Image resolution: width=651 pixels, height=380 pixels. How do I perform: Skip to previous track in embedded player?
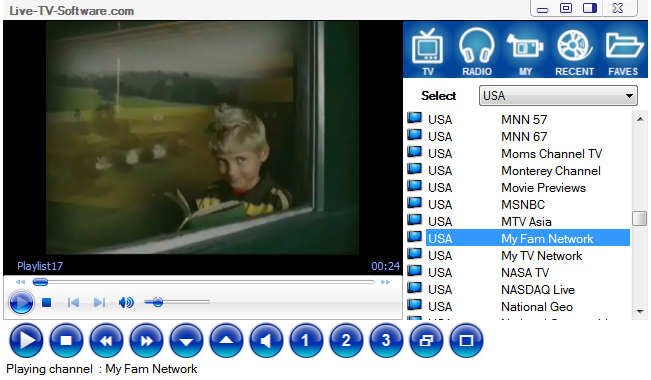pyautogui.click(x=73, y=302)
